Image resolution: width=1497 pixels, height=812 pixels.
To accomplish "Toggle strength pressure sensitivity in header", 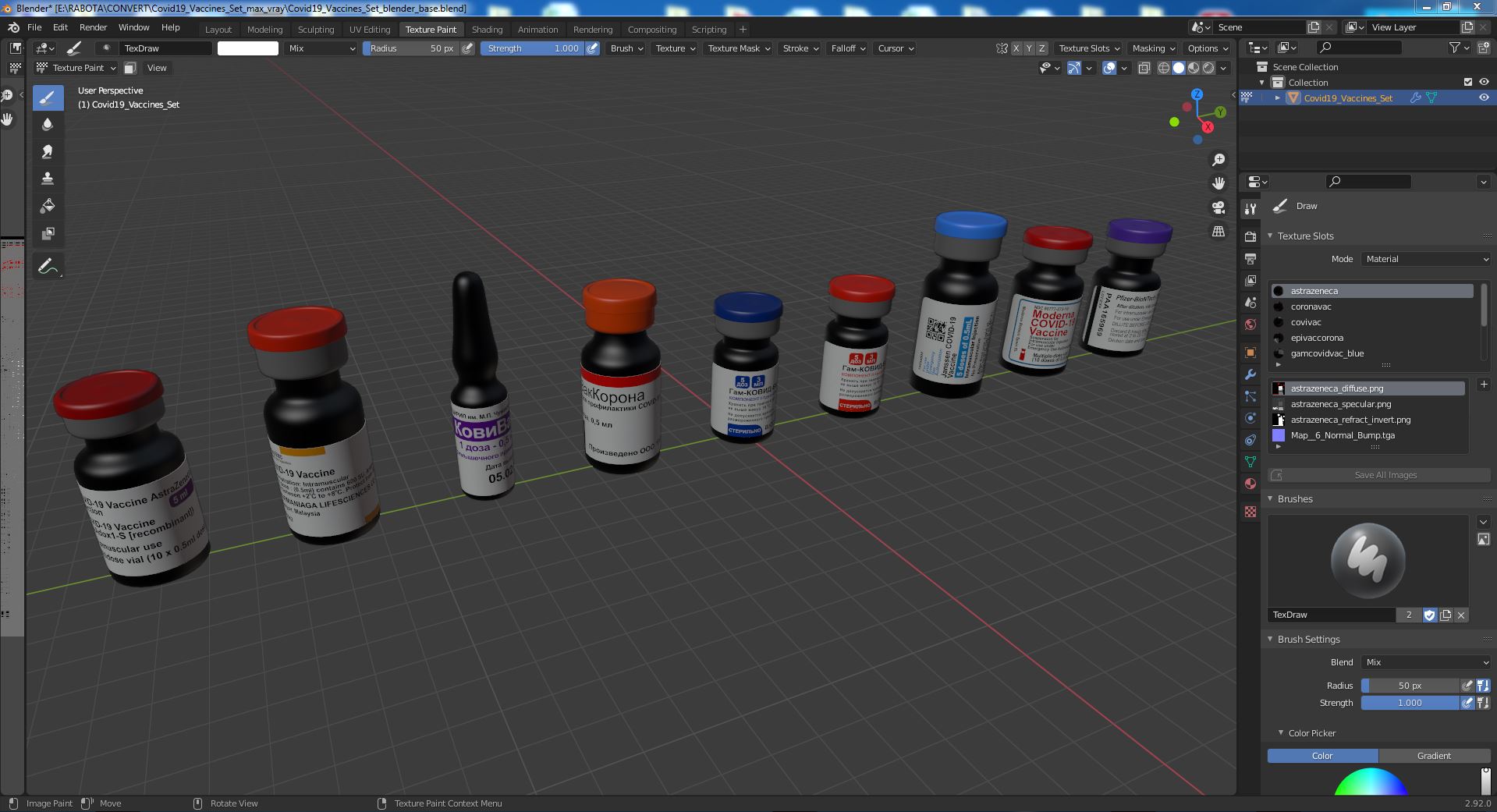I will pyautogui.click(x=593, y=48).
